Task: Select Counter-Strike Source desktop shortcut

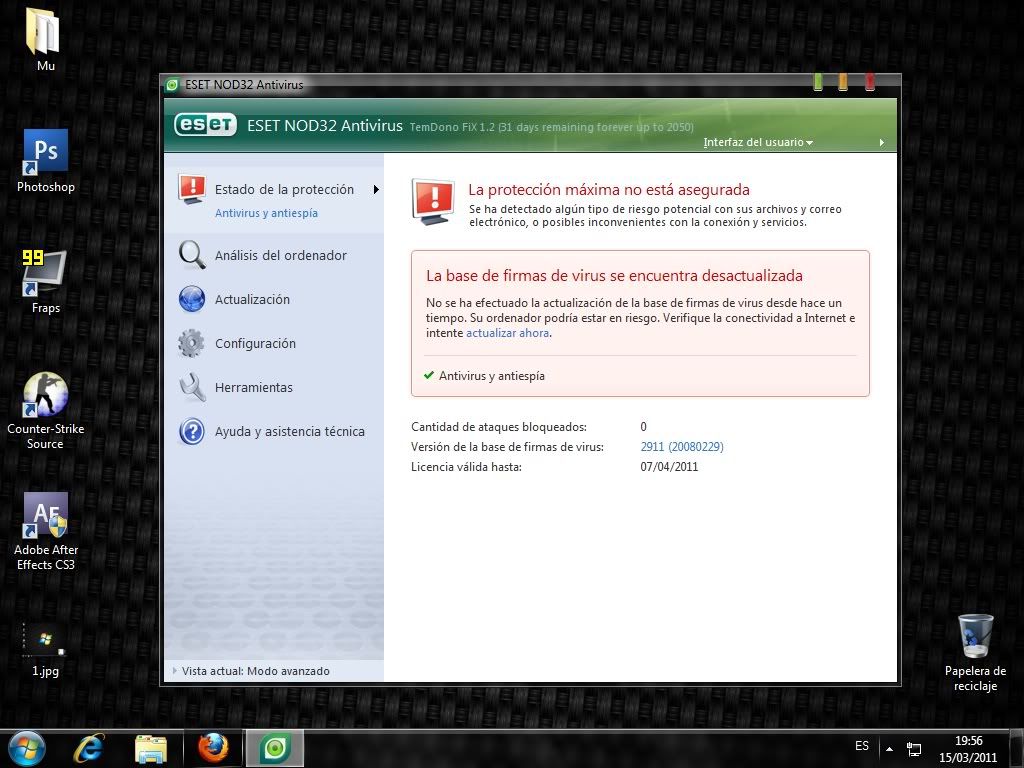Action: pyautogui.click(x=45, y=411)
